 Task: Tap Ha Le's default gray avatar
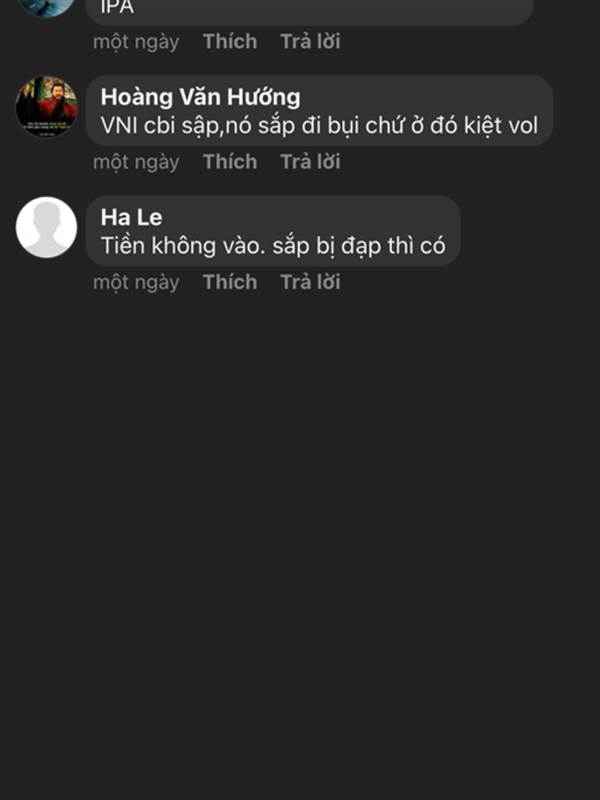click(46, 227)
